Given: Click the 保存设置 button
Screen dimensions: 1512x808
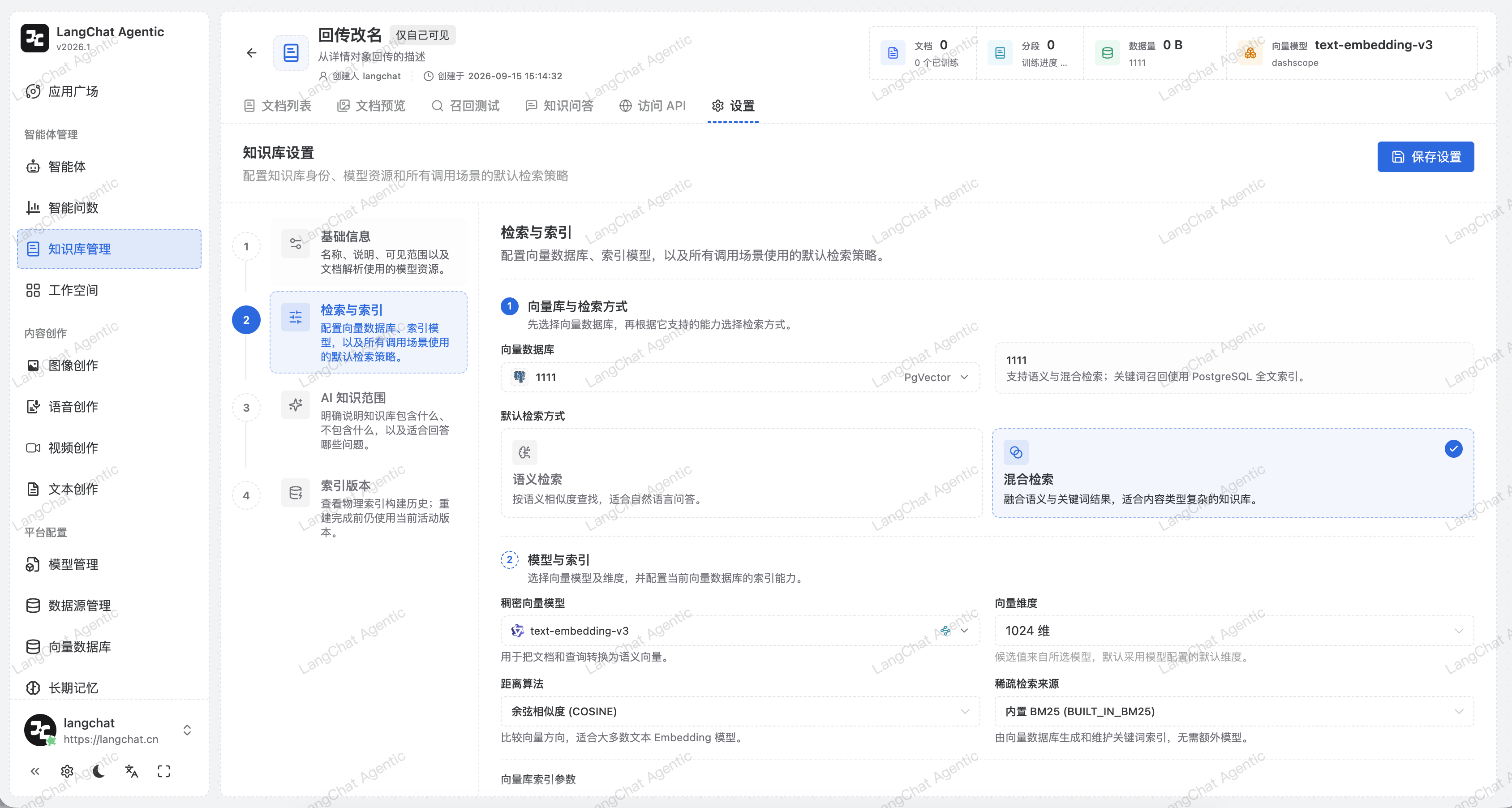Looking at the screenshot, I should 1425,157.
